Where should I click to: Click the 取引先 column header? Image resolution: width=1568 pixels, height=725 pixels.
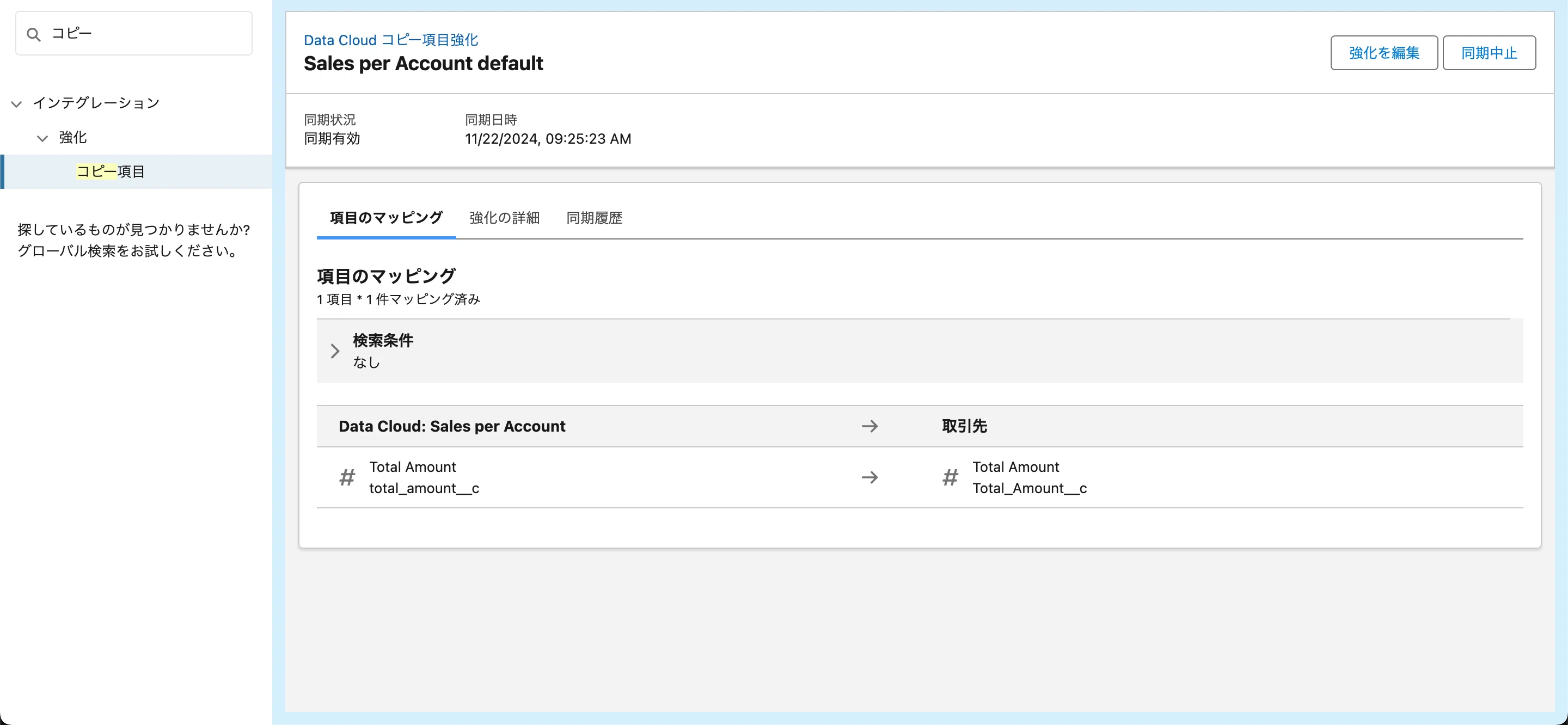964,426
